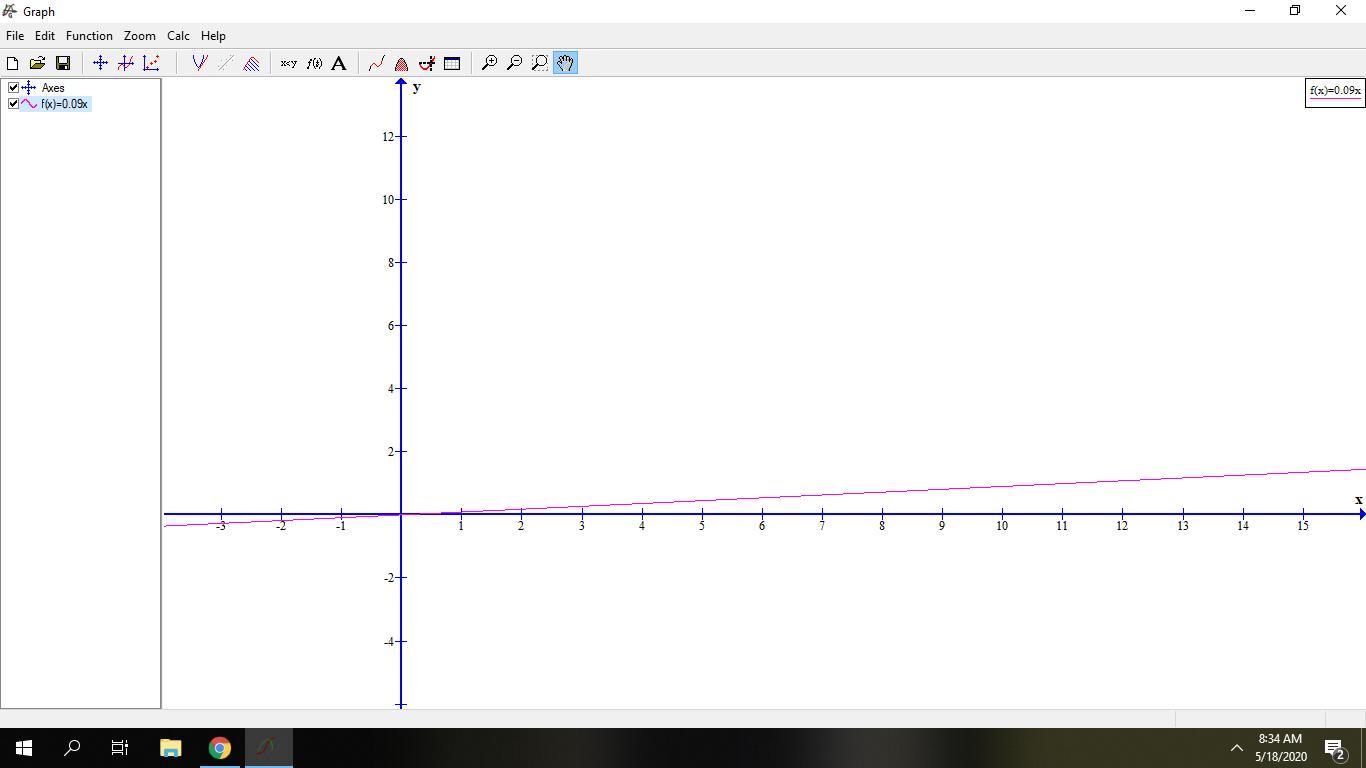Zoom in on the graph

(x=489, y=63)
